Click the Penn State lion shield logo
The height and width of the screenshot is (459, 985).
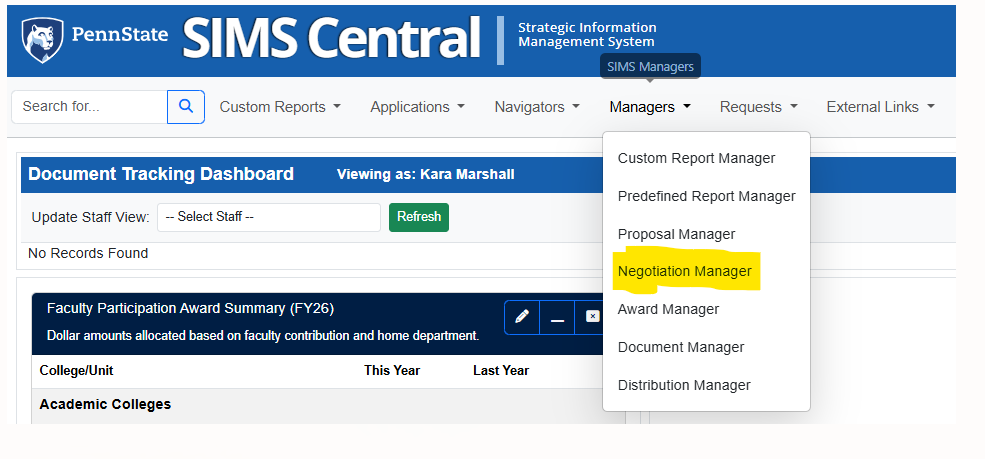(41, 39)
